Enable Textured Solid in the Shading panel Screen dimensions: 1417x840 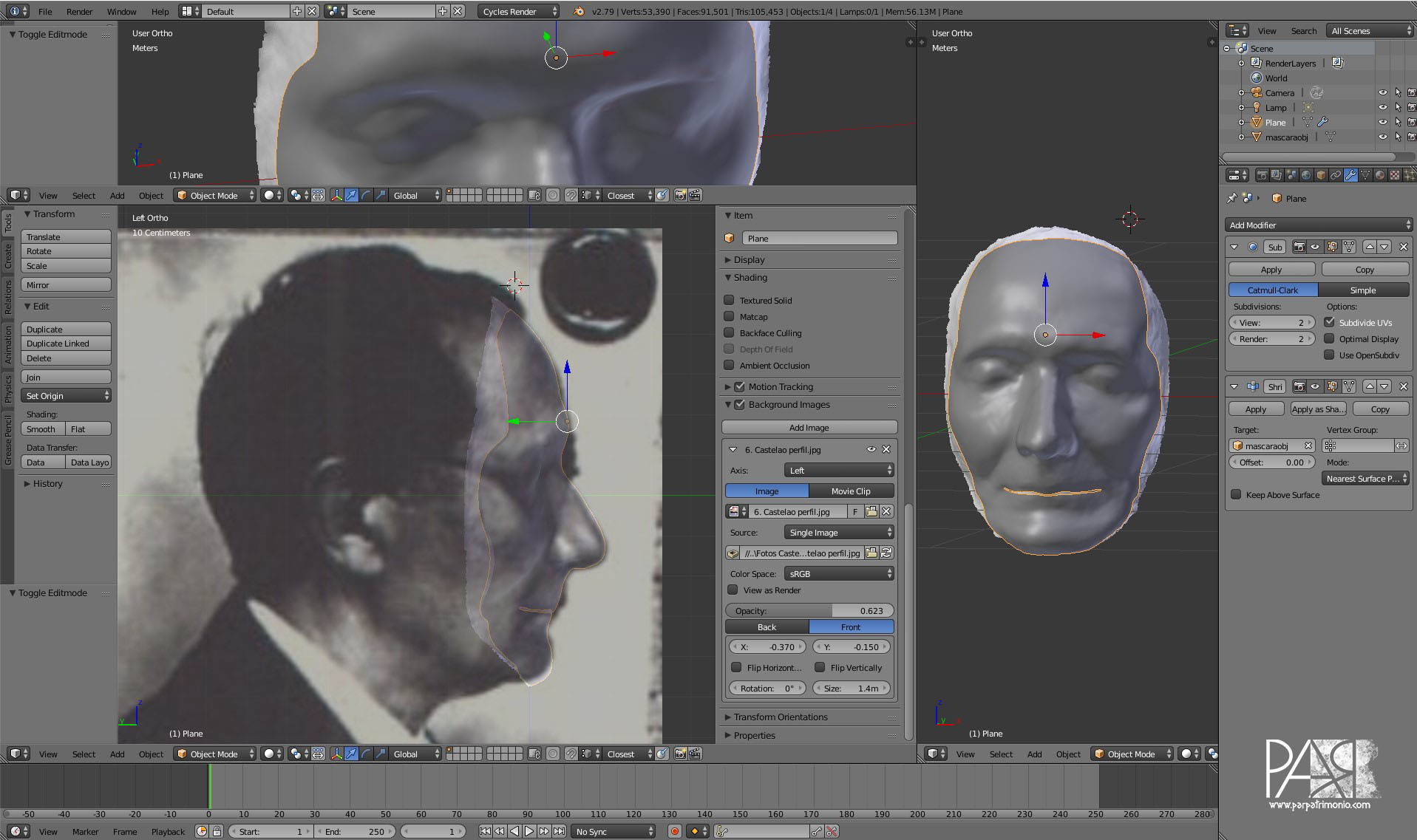coord(729,300)
